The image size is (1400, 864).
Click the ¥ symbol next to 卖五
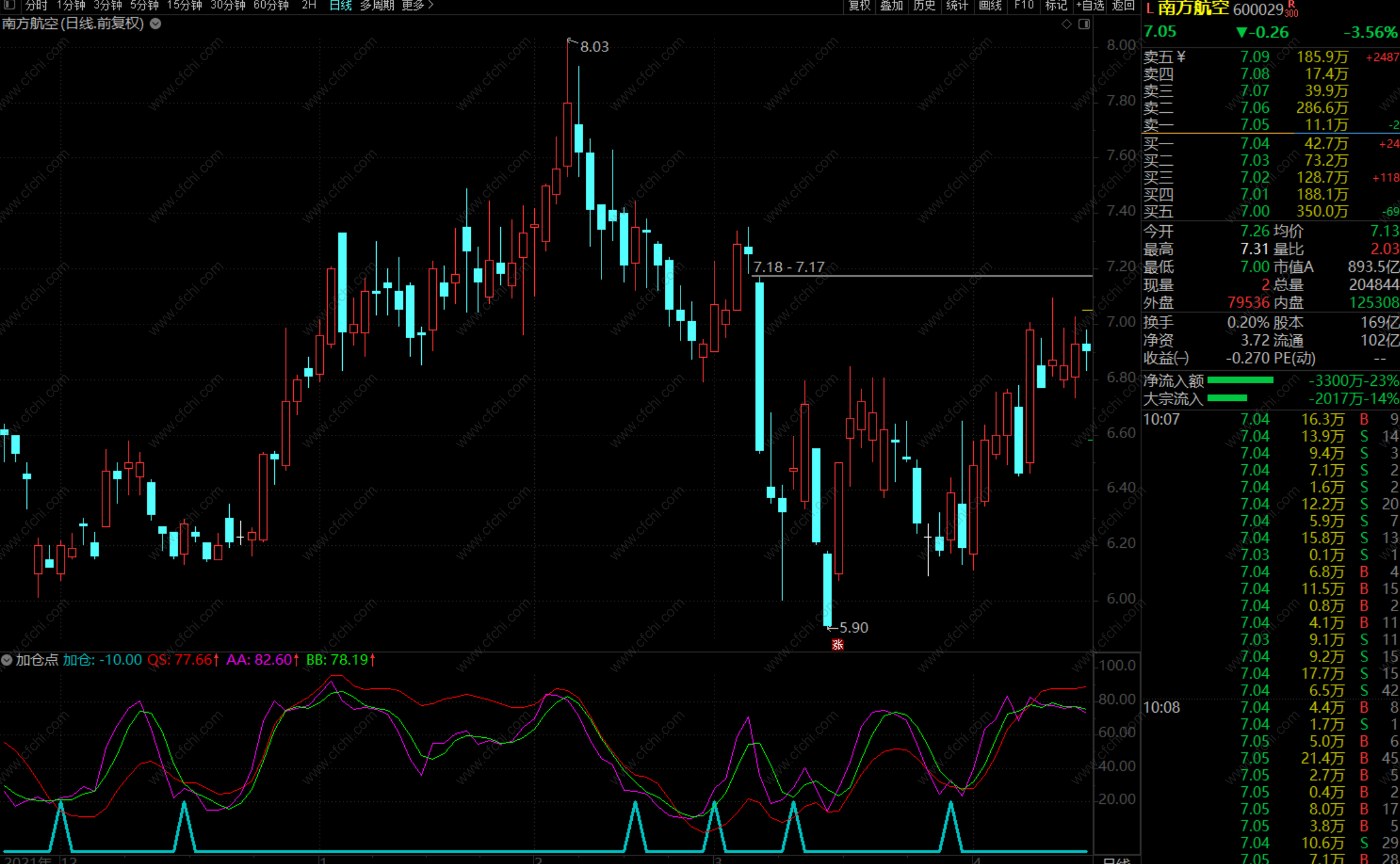(x=1182, y=57)
